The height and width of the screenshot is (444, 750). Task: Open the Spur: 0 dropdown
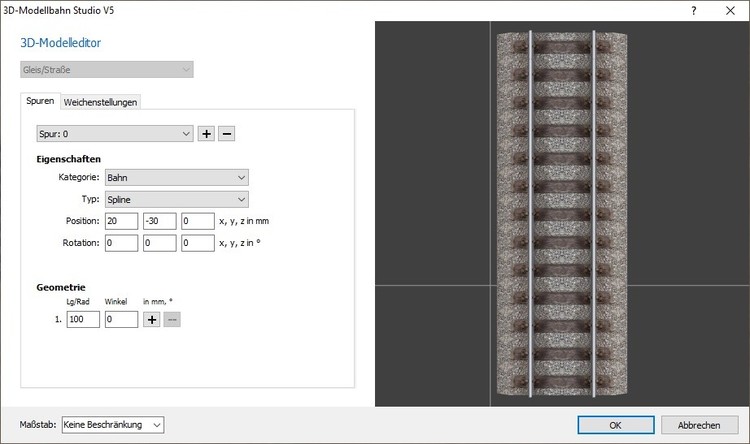115,134
